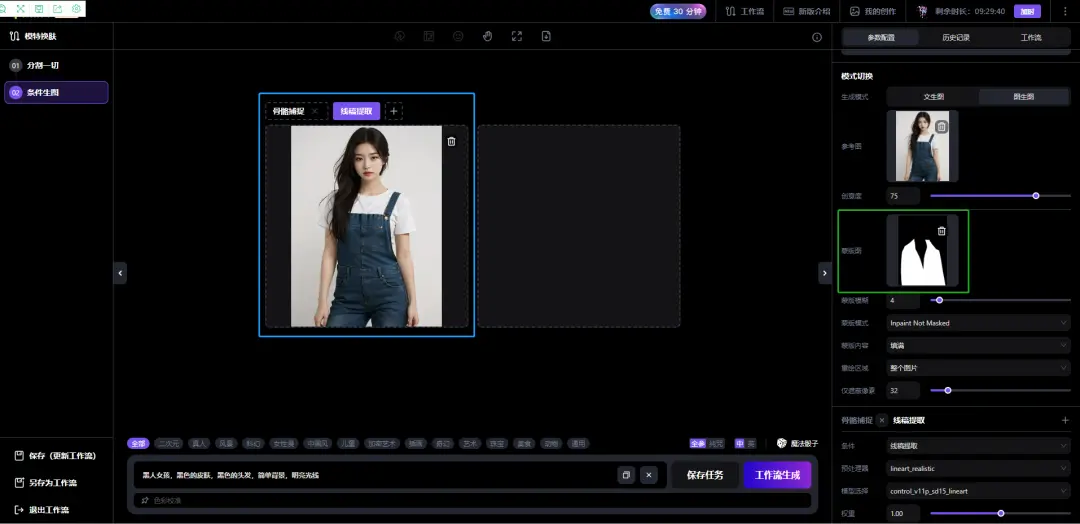This screenshot has width=1080, height=524.
Task: Click the first circular icon in top center toolbar
Action: click(x=399, y=36)
